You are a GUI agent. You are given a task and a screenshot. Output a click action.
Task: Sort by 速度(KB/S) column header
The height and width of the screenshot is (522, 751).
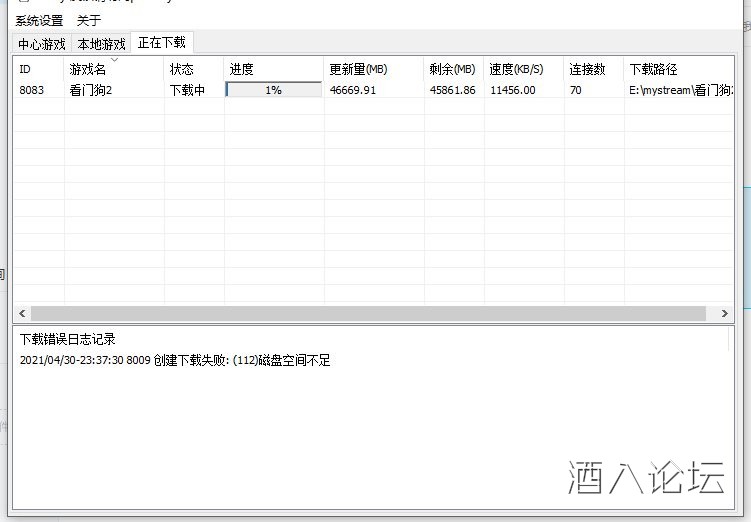tap(523, 69)
